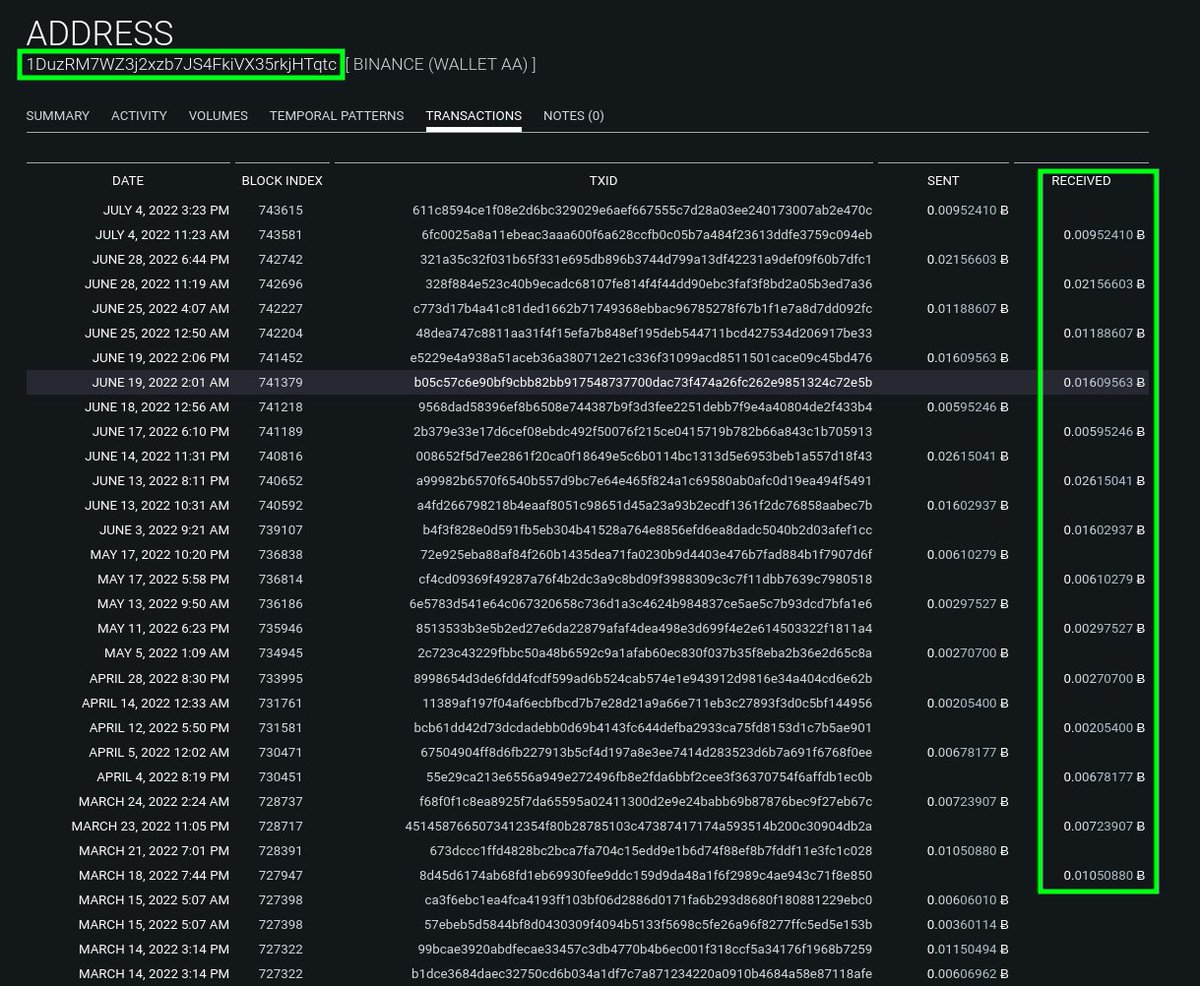Click the Binance (Wallet AA) label
The height and width of the screenshot is (986, 1200).
pos(441,65)
